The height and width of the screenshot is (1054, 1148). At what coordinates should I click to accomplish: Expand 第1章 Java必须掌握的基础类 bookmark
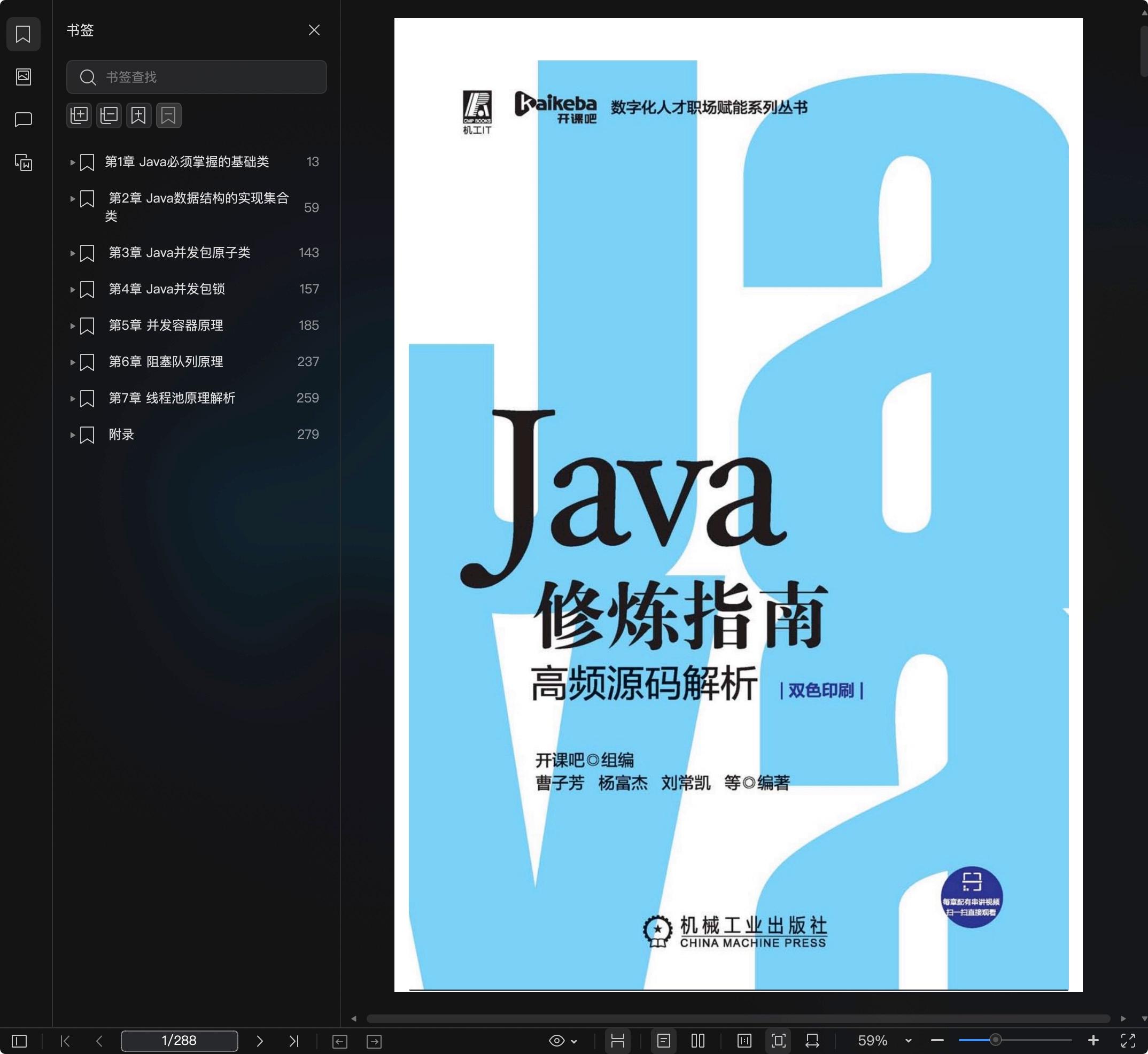tap(73, 162)
